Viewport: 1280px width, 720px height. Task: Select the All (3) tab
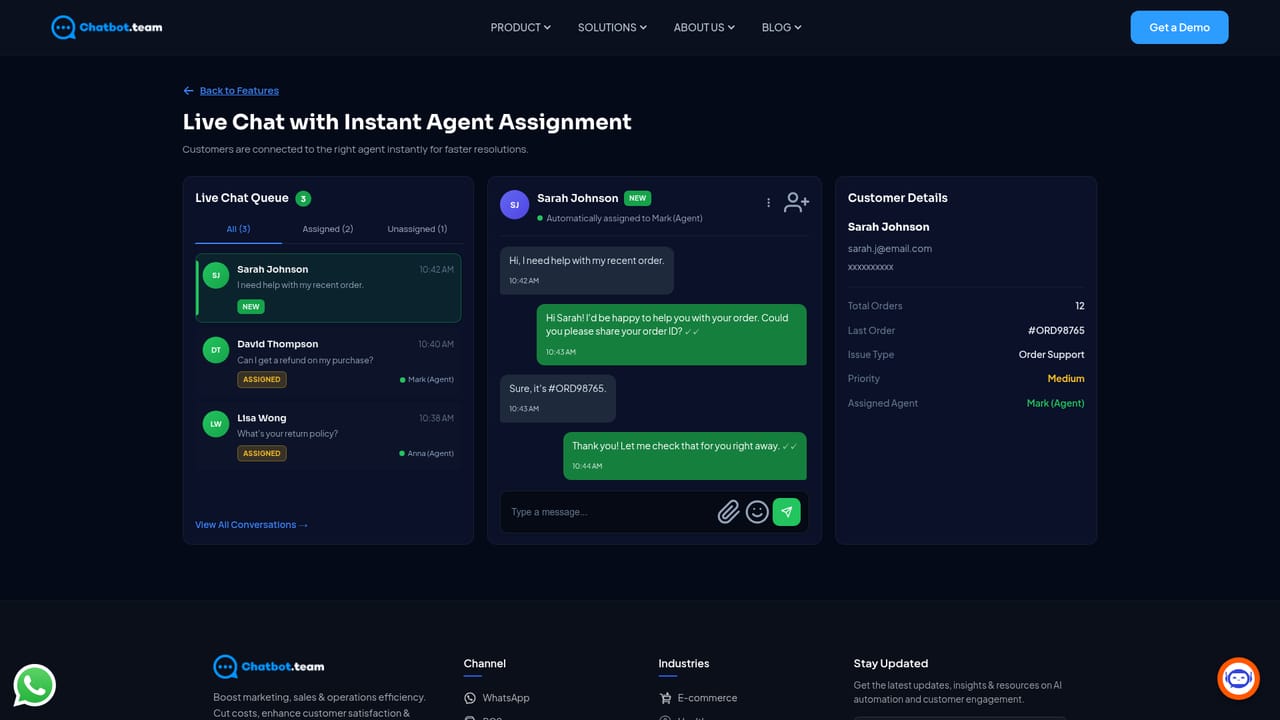238,229
